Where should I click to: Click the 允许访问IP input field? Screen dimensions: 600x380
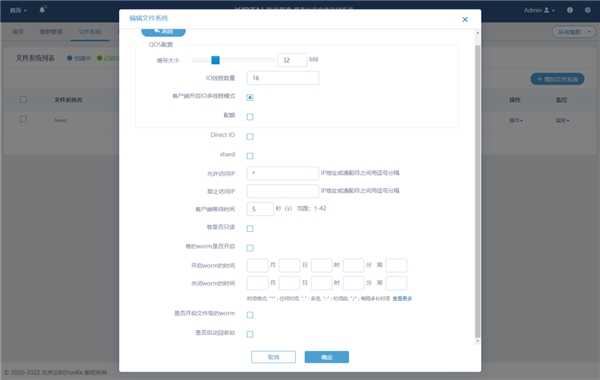[283, 173]
